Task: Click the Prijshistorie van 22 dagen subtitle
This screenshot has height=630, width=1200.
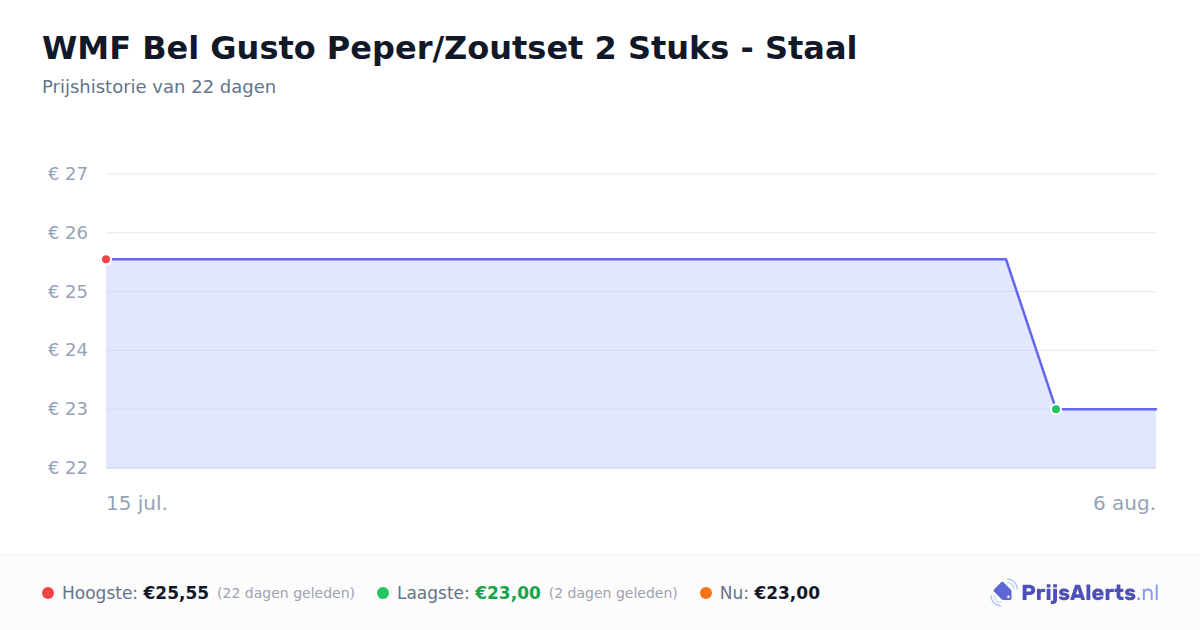Action: click(x=159, y=87)
